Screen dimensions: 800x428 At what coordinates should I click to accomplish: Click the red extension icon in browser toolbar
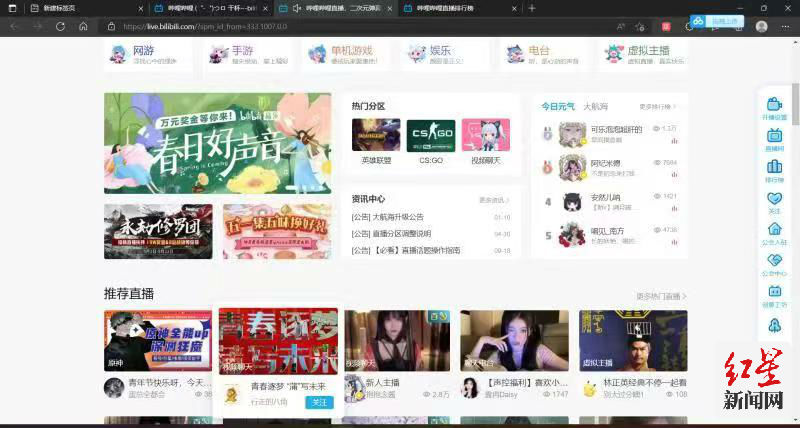(x=666, y=27)
